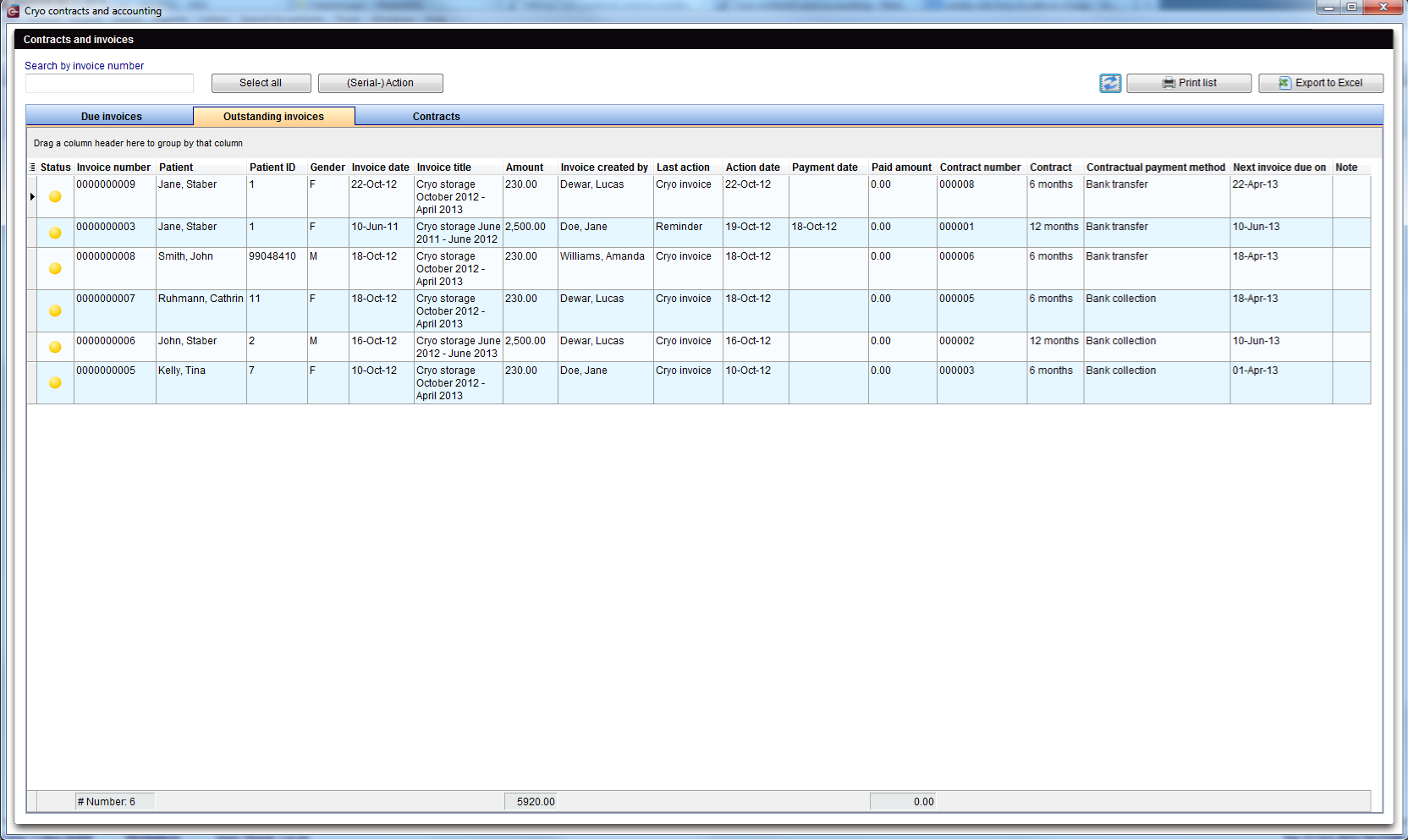Sort by the Contract number column header
This screenshot has height=840, width=1408.
pyautogui.click(x=981, y=167)
